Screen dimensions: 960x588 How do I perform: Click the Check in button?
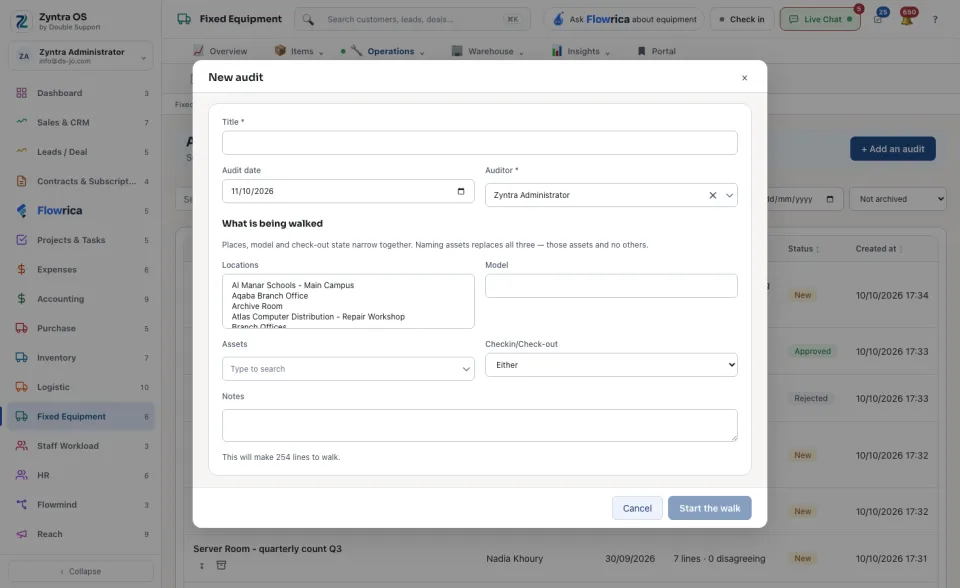tap(742, 20)
